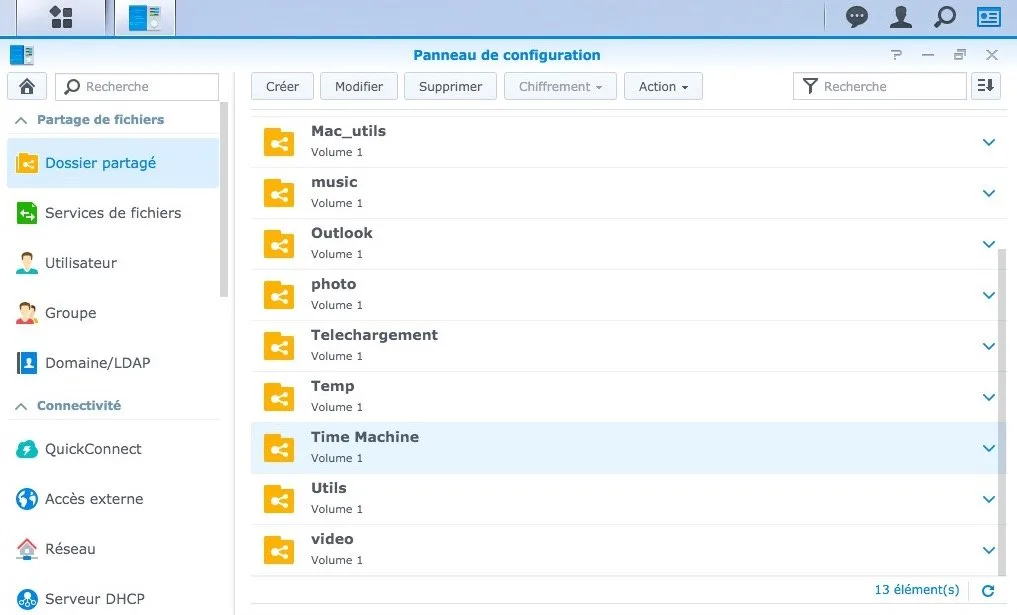Expand the Telechargement folder details chevron
The width and height of the screenshot is (1017, 615).
[988, 346]
